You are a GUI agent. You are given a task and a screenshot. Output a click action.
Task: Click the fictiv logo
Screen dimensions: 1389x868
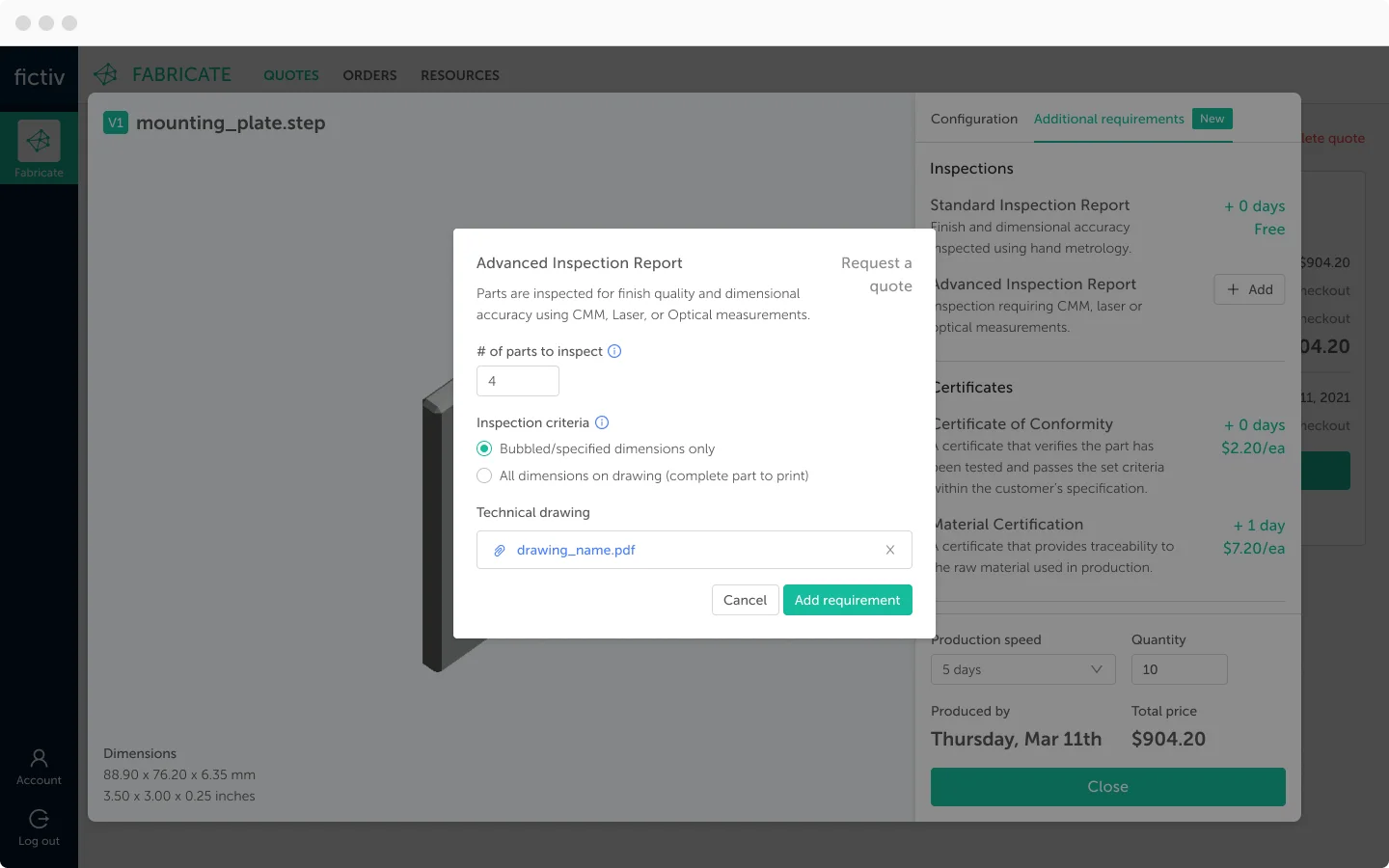coord(39,77)
